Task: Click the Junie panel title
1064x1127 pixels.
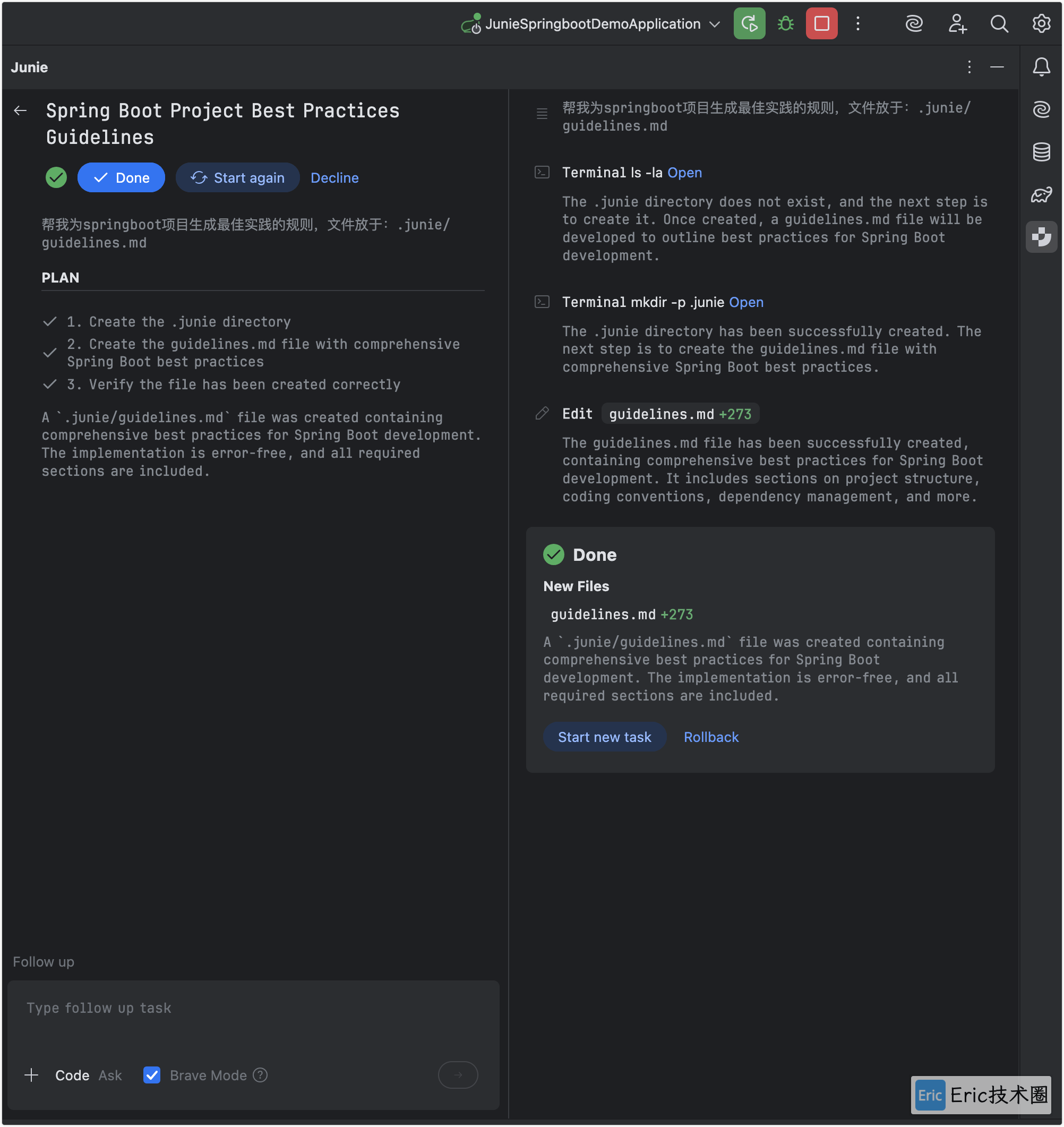Action: coord(30,67)
